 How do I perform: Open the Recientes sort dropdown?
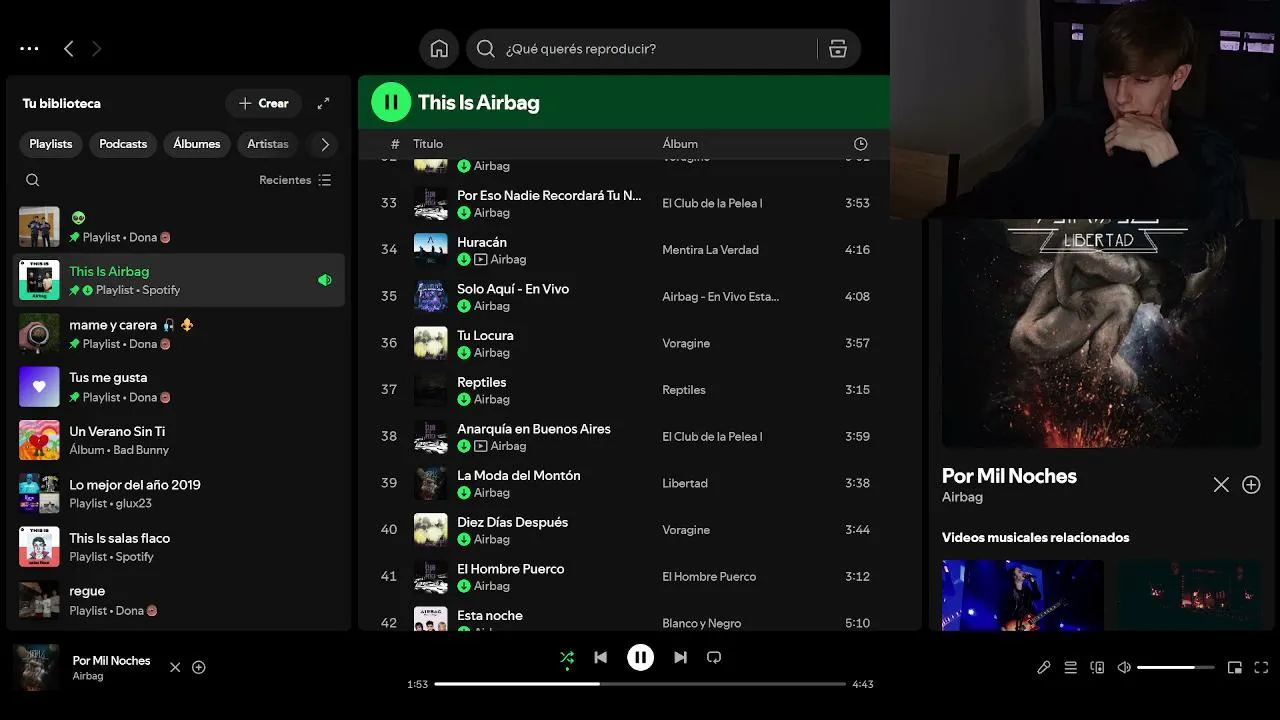click(x=295, y=180)
